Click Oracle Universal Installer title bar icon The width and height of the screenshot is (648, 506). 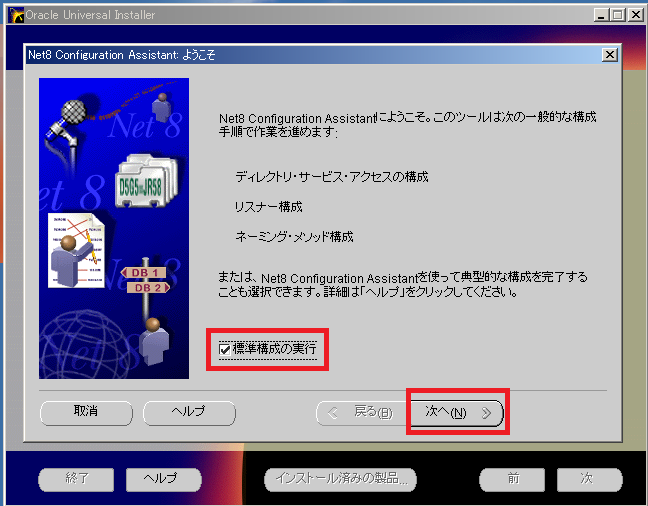[x=17, y=15]
